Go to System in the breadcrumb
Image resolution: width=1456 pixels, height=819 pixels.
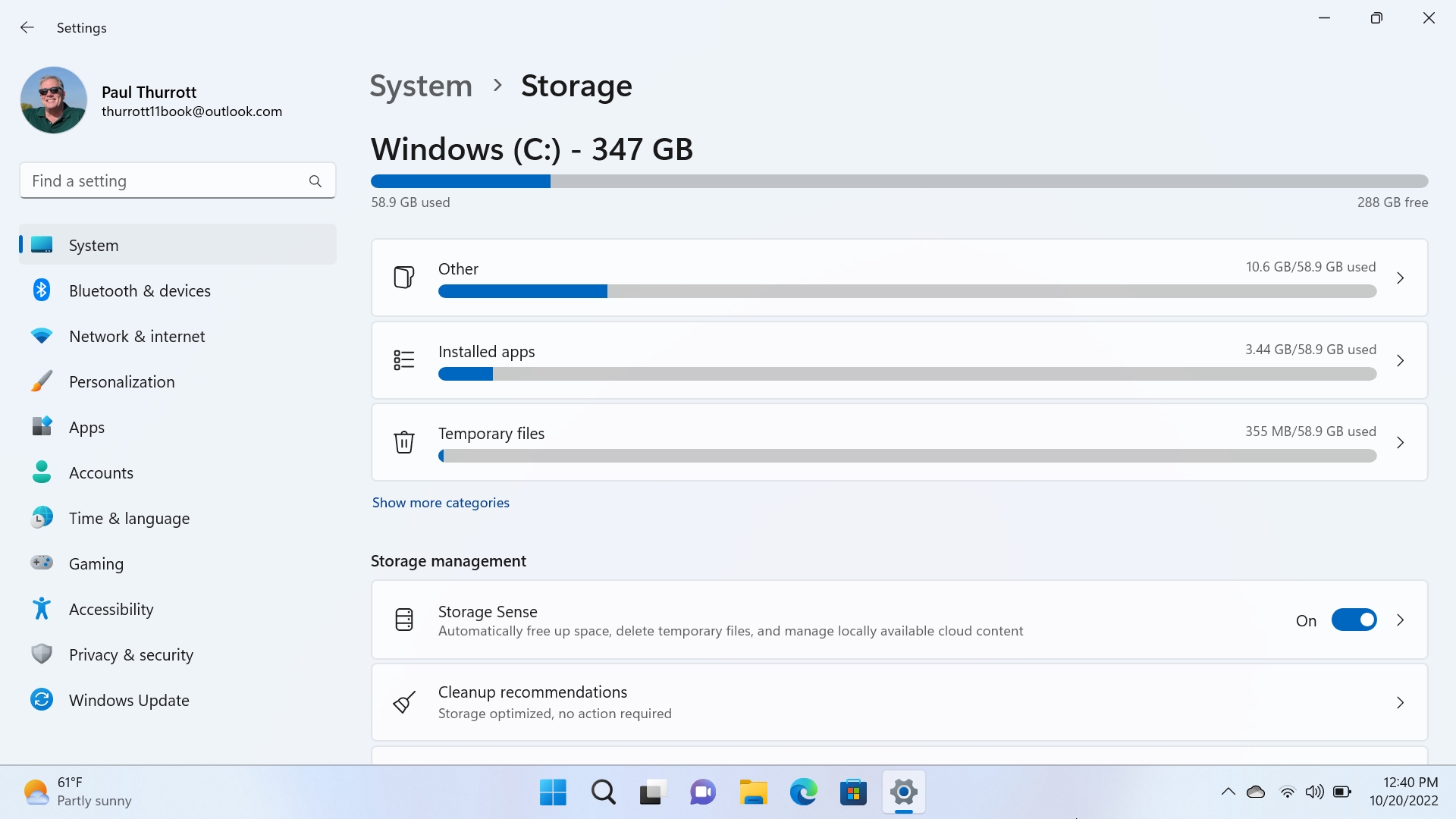421,86
